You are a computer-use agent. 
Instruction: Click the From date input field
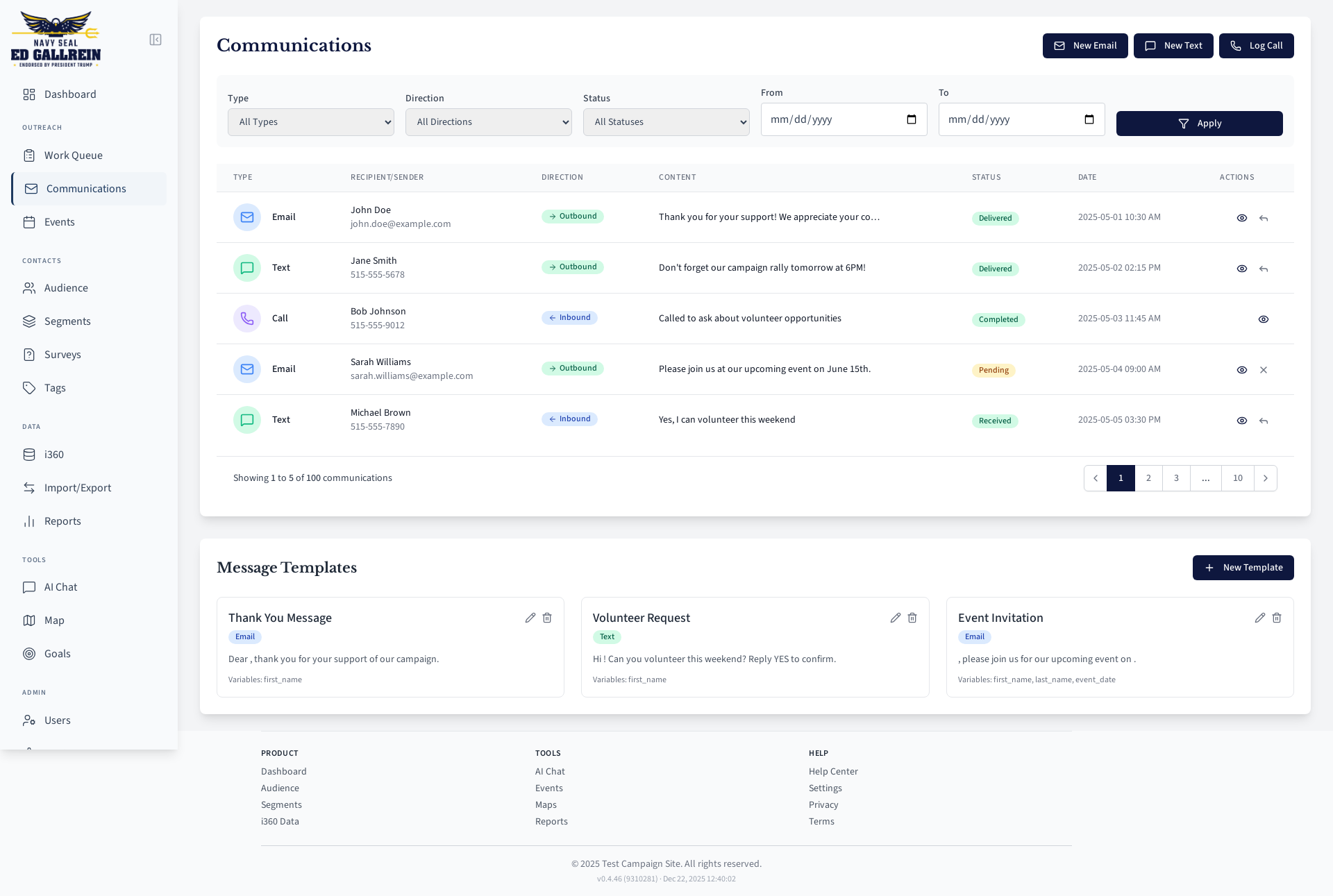(x=833, y=119)
